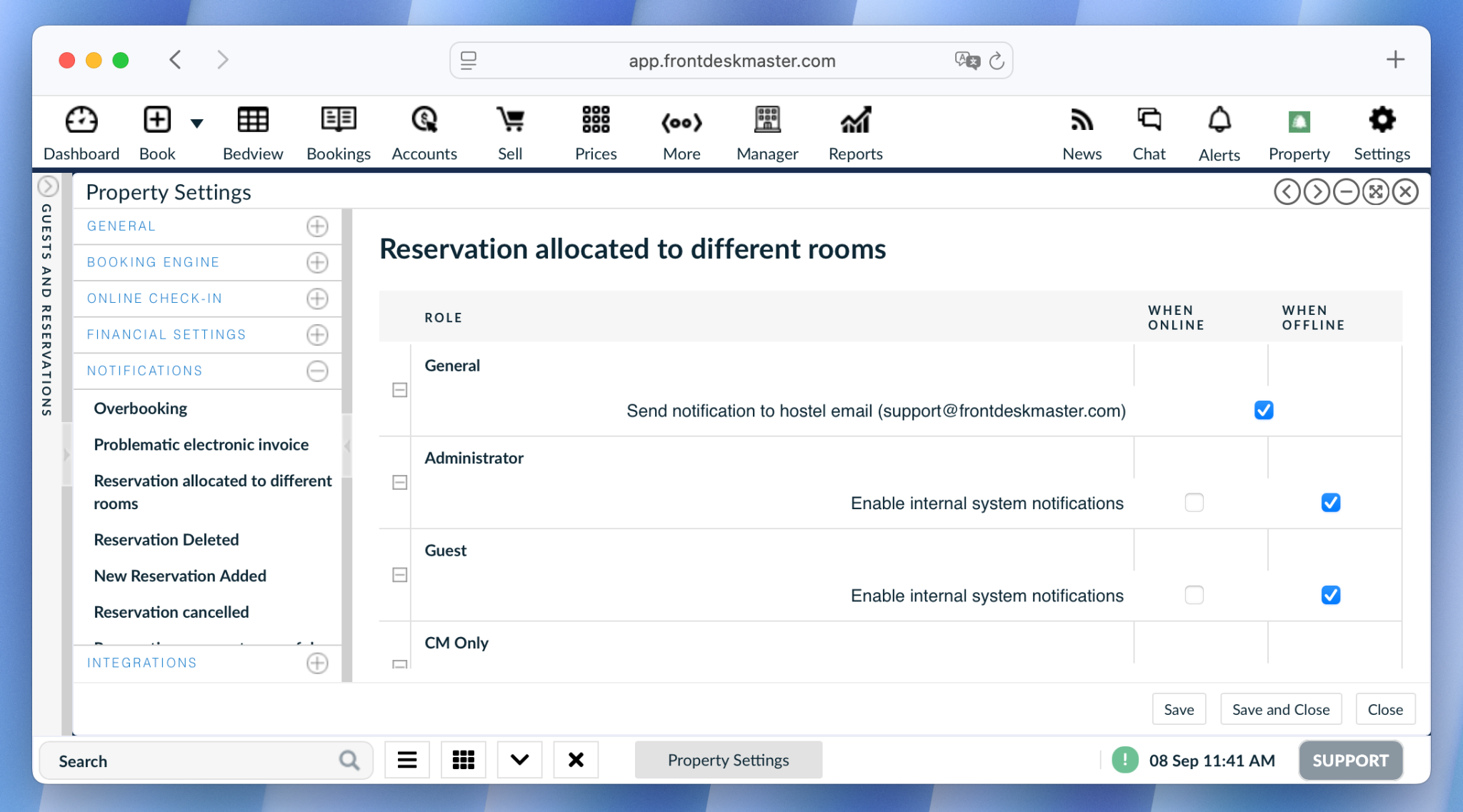Open the Reservation Deleted notification settings

166,539
